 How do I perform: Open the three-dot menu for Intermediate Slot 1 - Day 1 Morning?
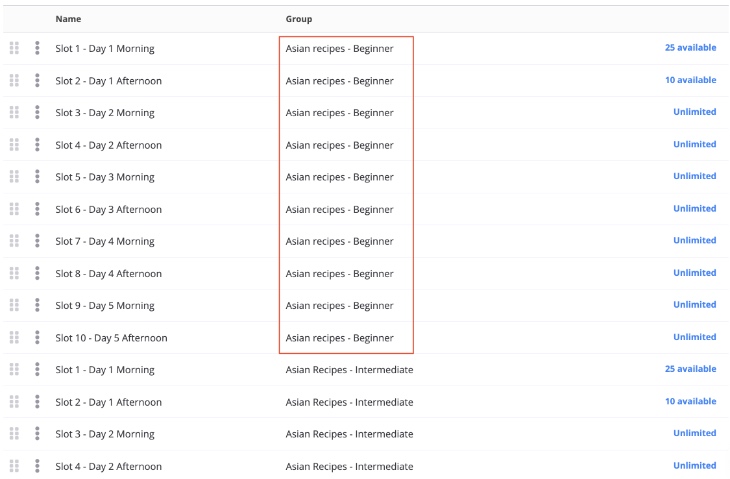(x=37, y=369)
